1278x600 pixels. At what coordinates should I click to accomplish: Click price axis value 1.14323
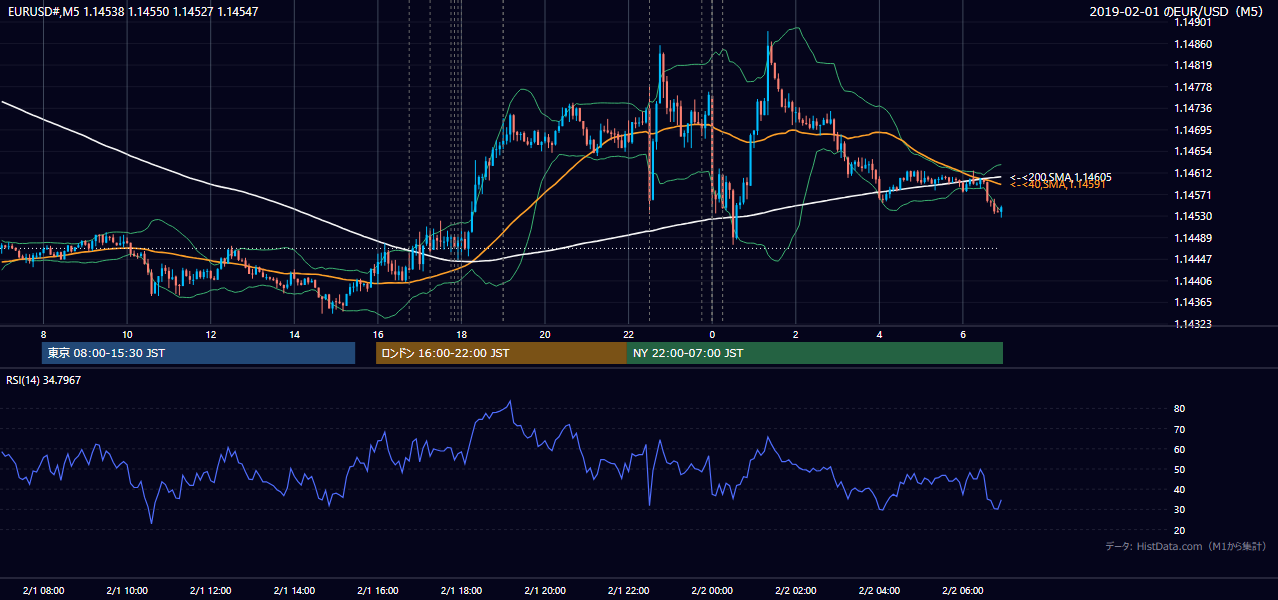click(x=1193, y=324)
